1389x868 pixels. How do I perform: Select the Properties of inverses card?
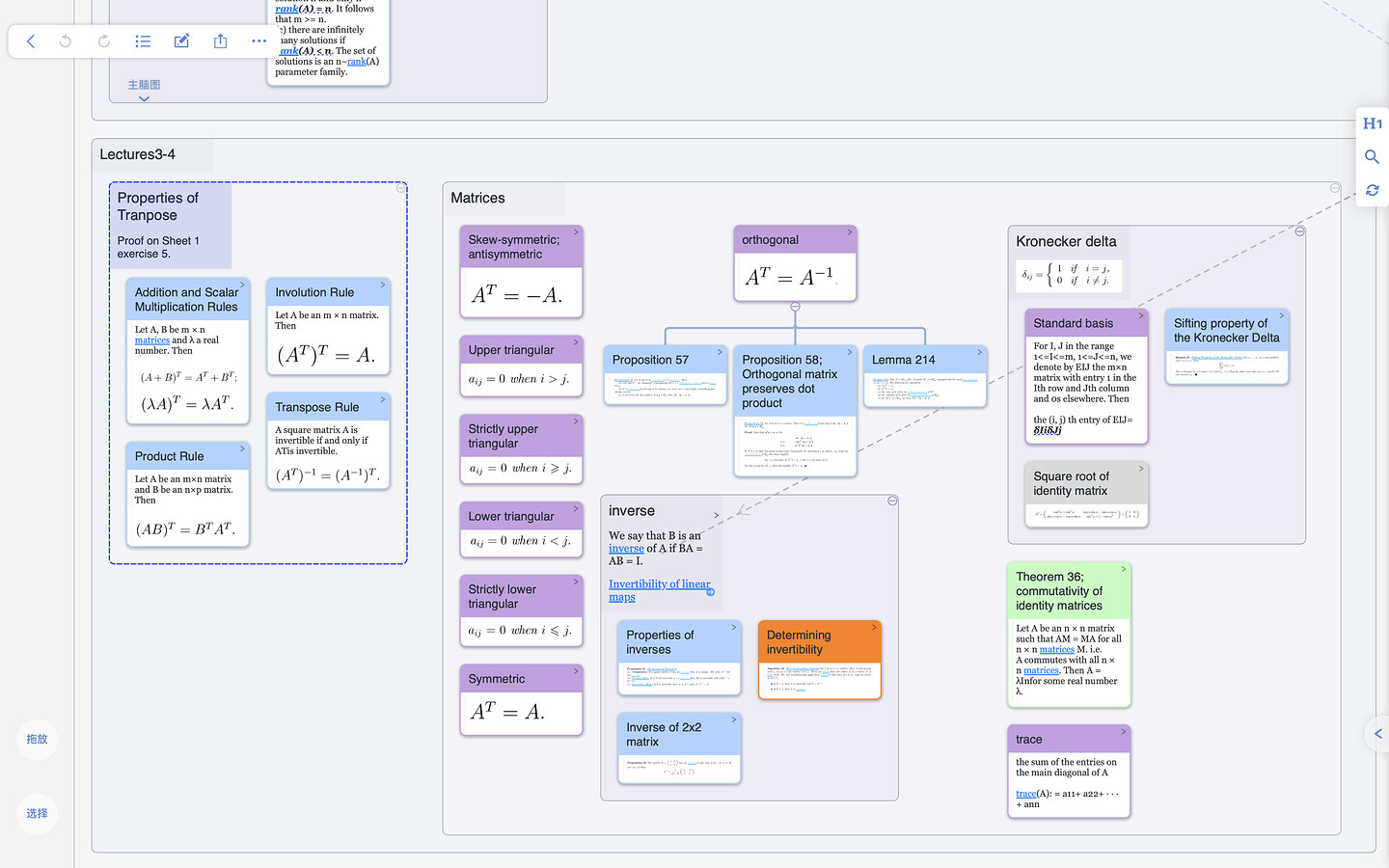tap(679, 658)
